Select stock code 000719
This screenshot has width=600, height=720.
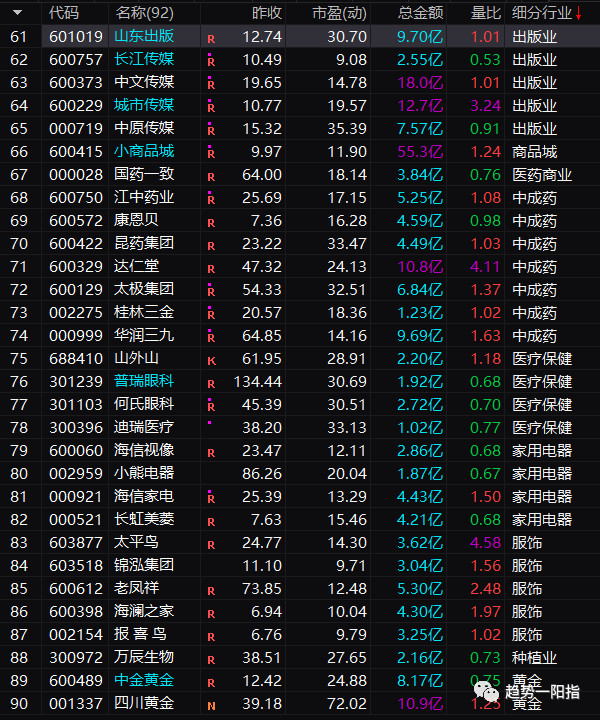tap(76, 129)
